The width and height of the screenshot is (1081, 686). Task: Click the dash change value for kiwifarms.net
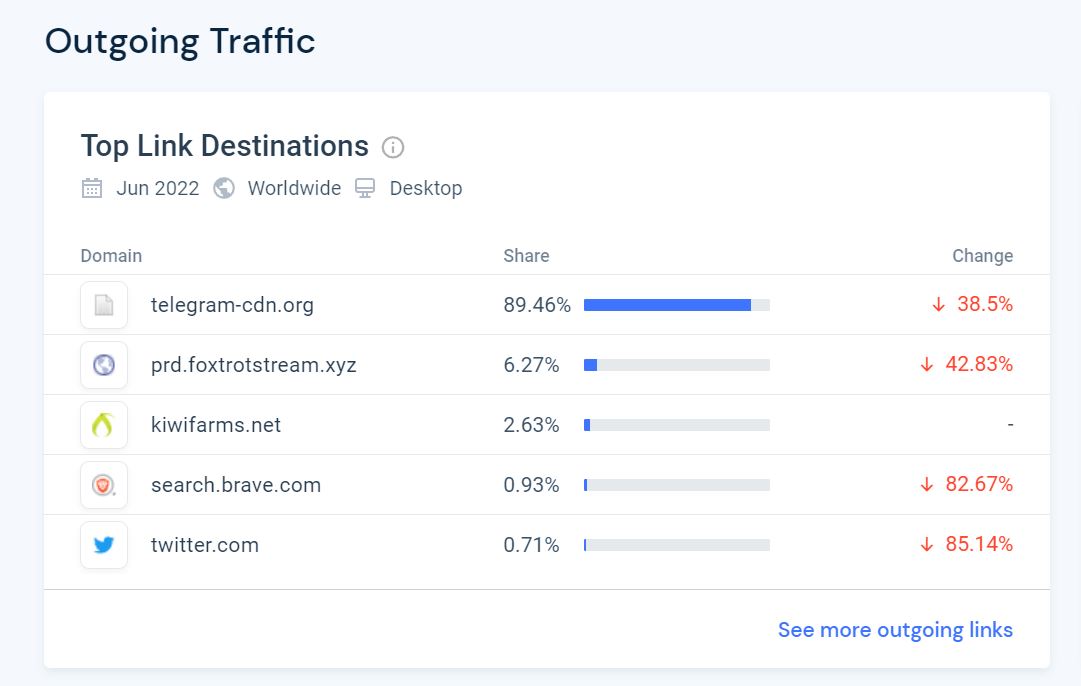(1010, 425)
